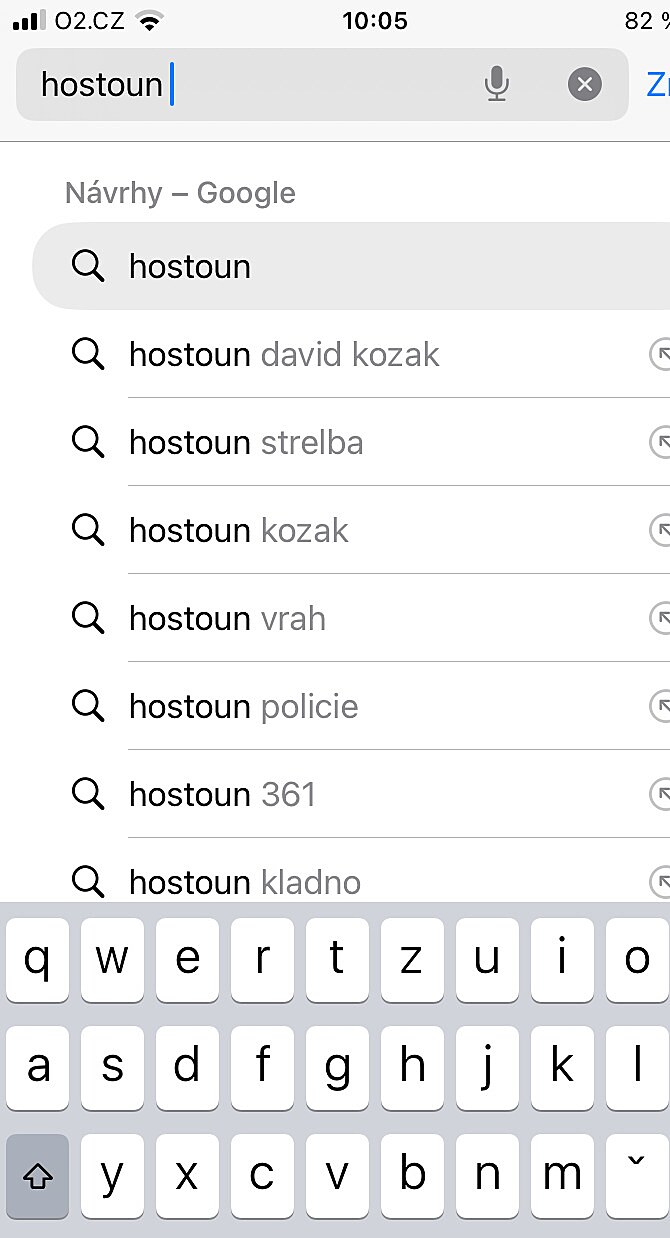
Task: Tap arrow icon next to 'hostoun strelba'
Action: click(x=660, y=443)
